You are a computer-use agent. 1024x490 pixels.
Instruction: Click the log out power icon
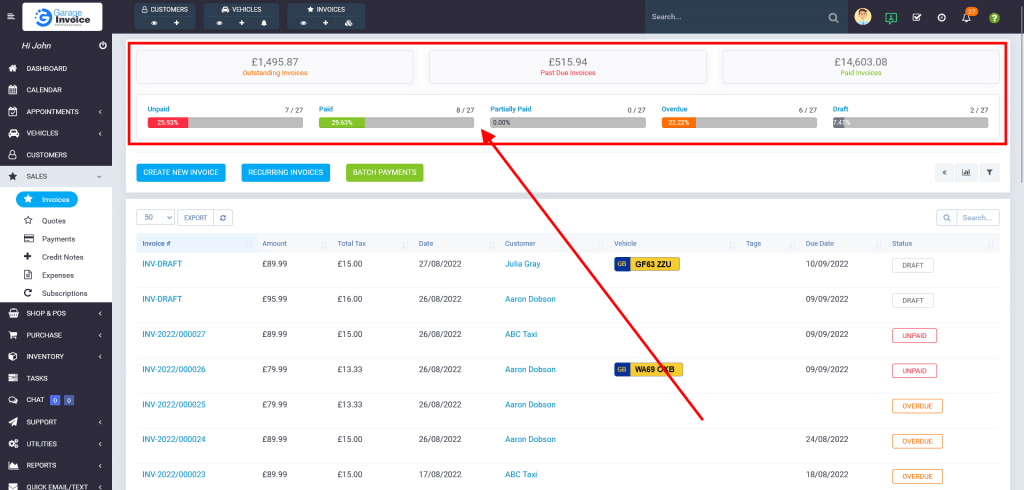point(103,46)
